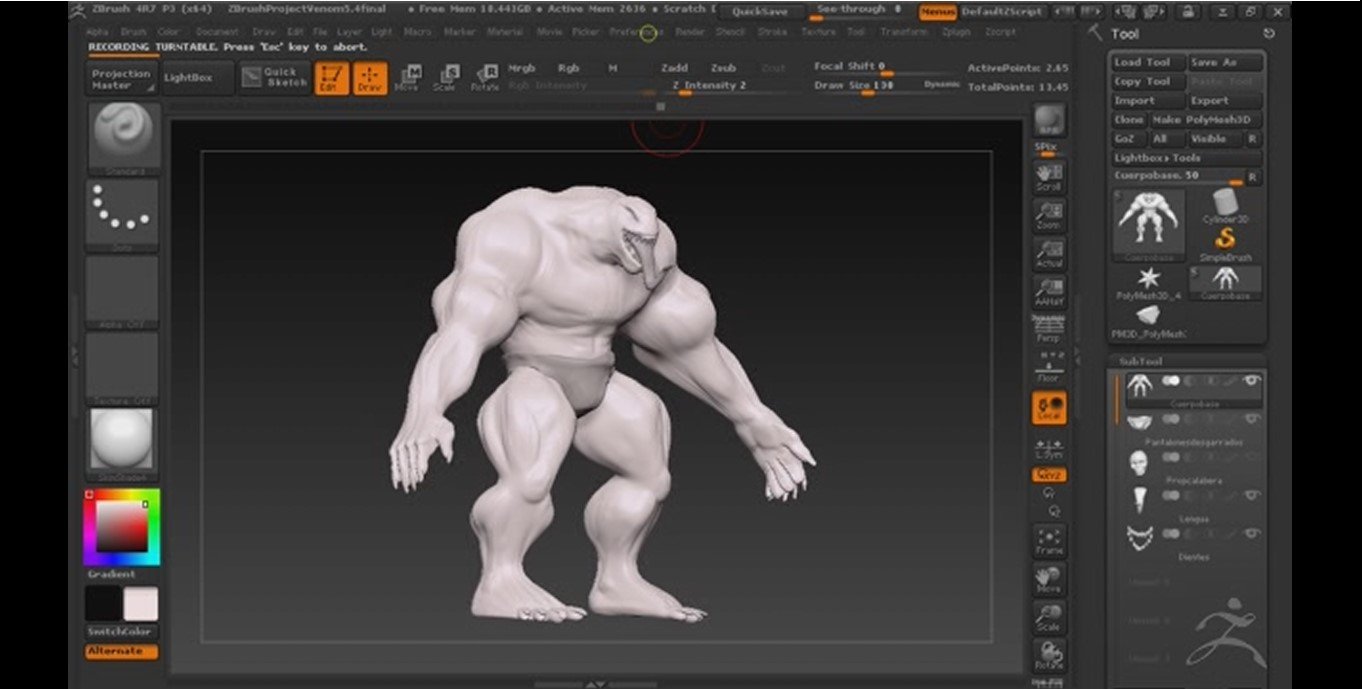
Task: Click the Tool palette hammer icon
Action: pos(1096,33)
